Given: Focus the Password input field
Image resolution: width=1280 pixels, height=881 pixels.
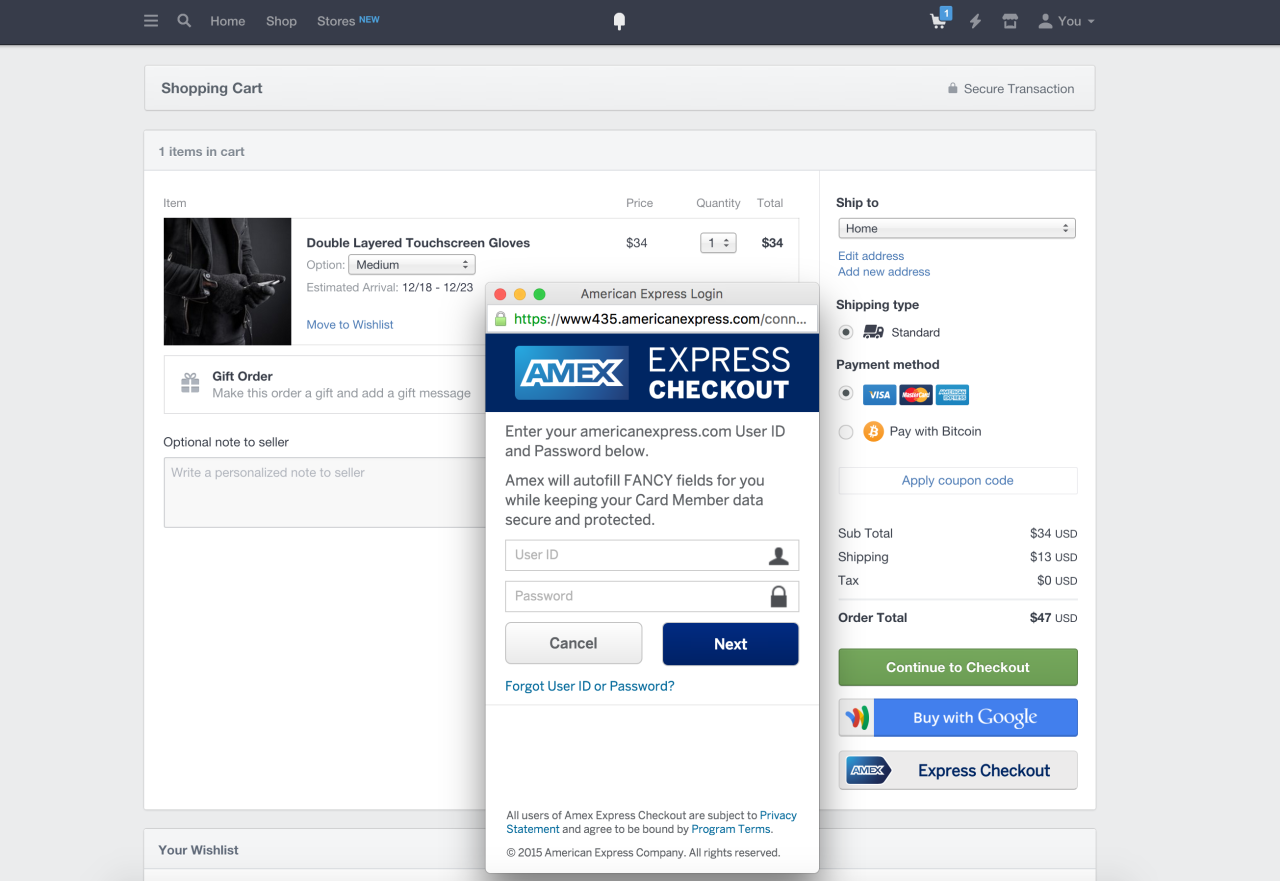Looking at the screenshot, I should [x=652, y=596].
